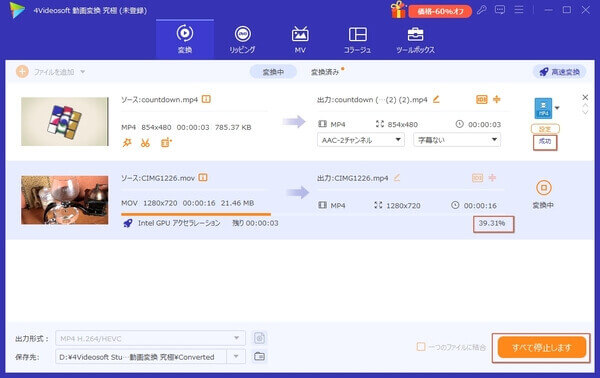Open the MV tab

(x=300, y=39)
